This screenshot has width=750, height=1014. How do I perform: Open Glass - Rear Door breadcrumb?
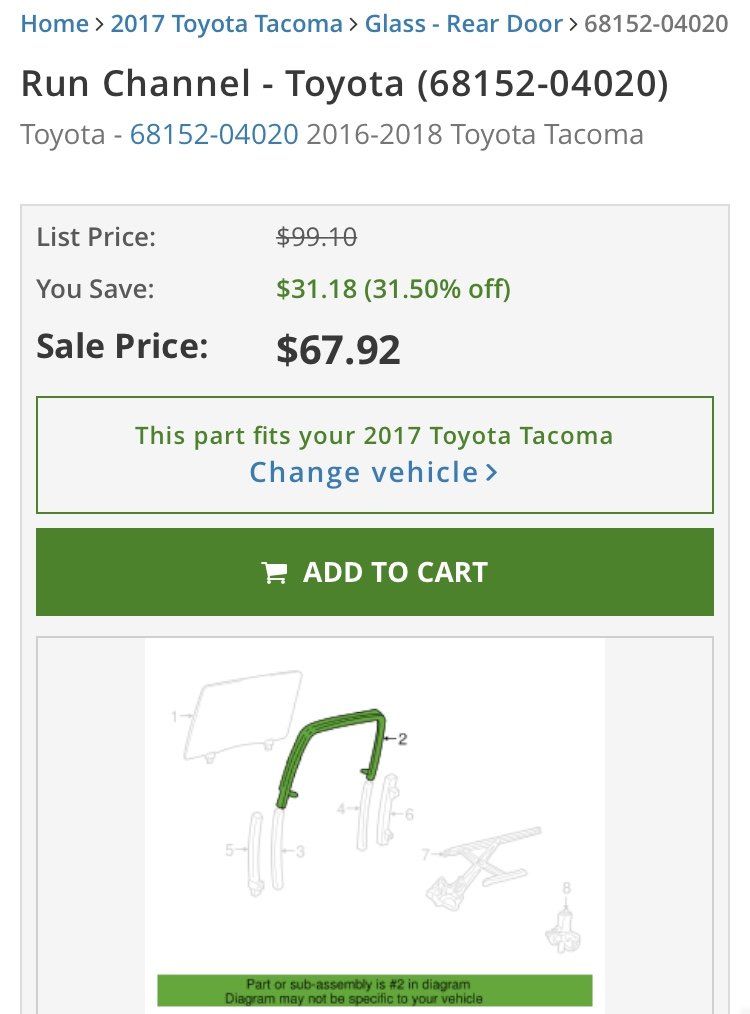tap(464, 24)
